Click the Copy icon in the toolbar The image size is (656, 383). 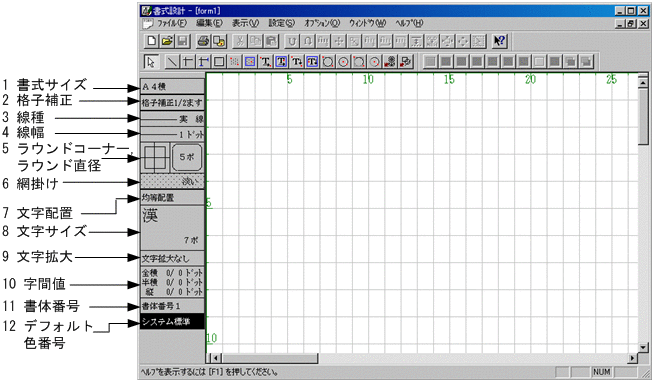click(x=256, y=41)
